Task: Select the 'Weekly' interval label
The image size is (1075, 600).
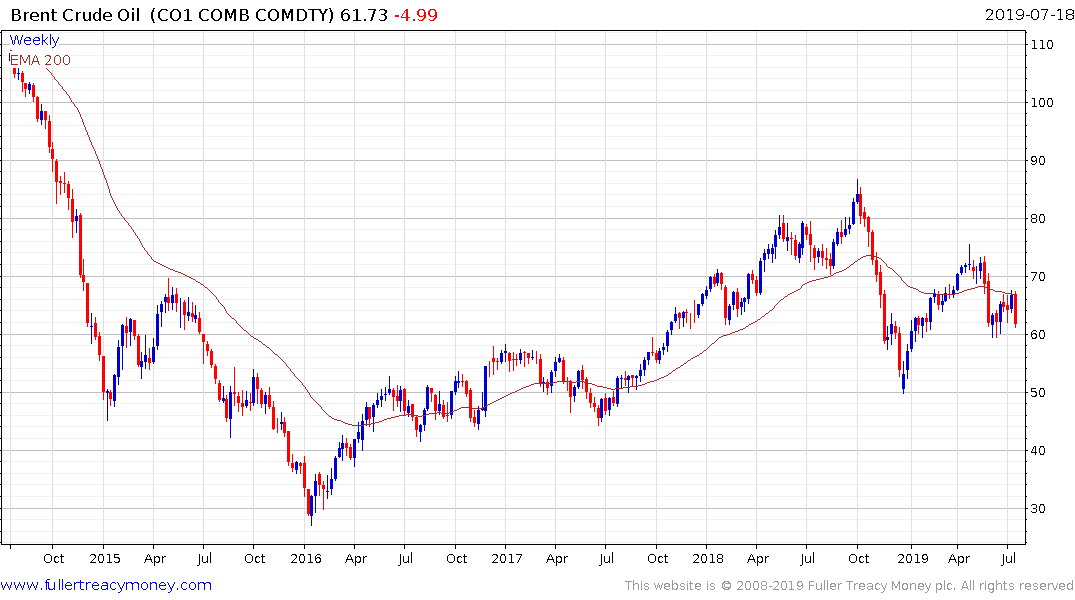Action: 34,40
